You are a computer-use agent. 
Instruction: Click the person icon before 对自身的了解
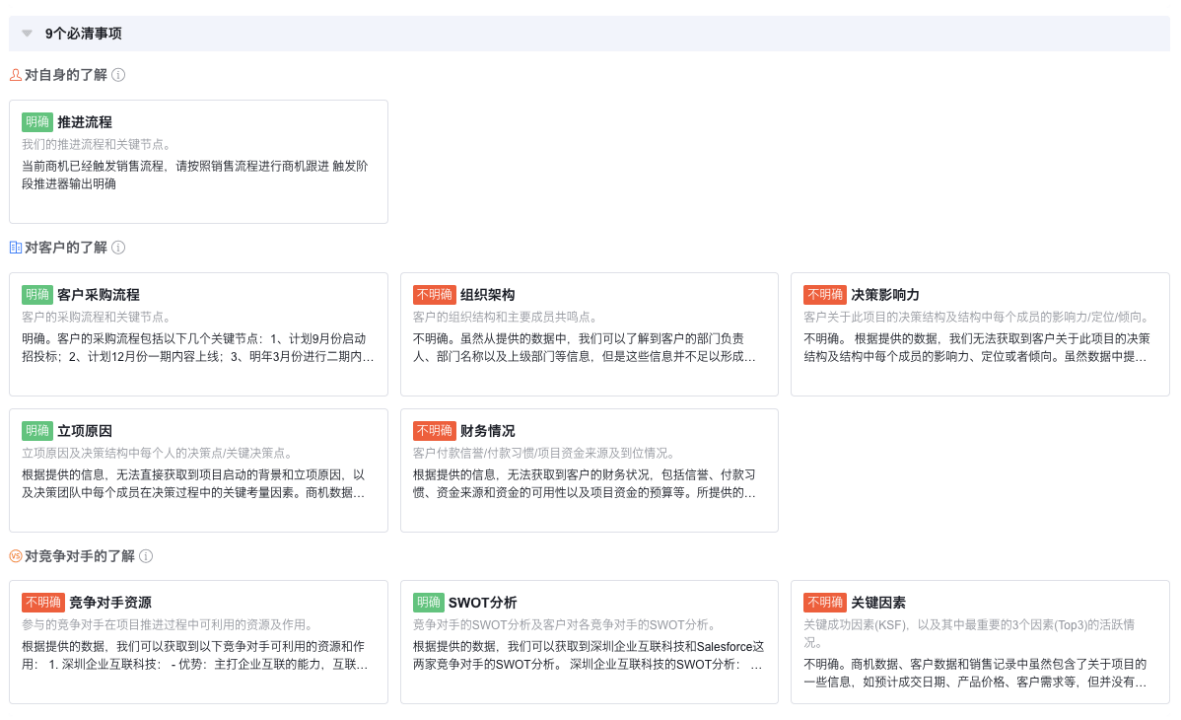(15, 75)
